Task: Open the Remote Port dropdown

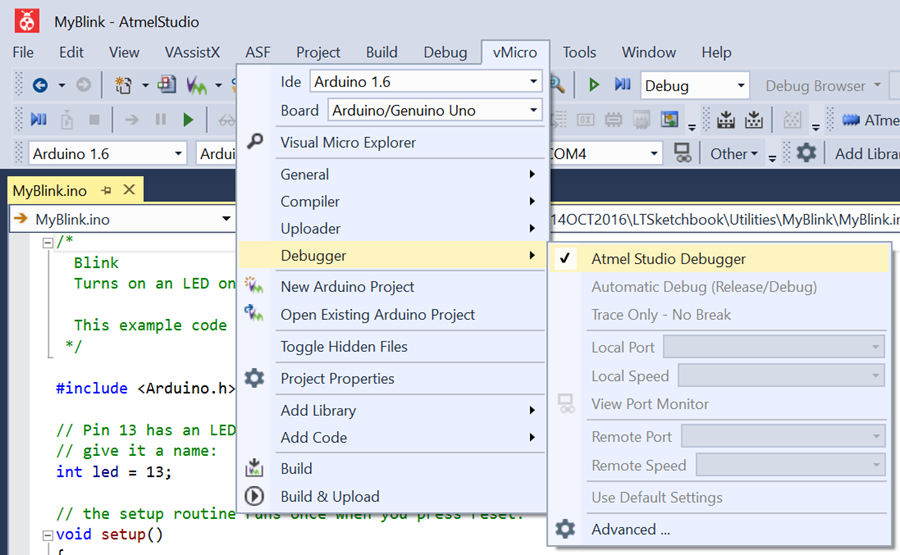Action: pyautogui.click(x=783, y=436)
